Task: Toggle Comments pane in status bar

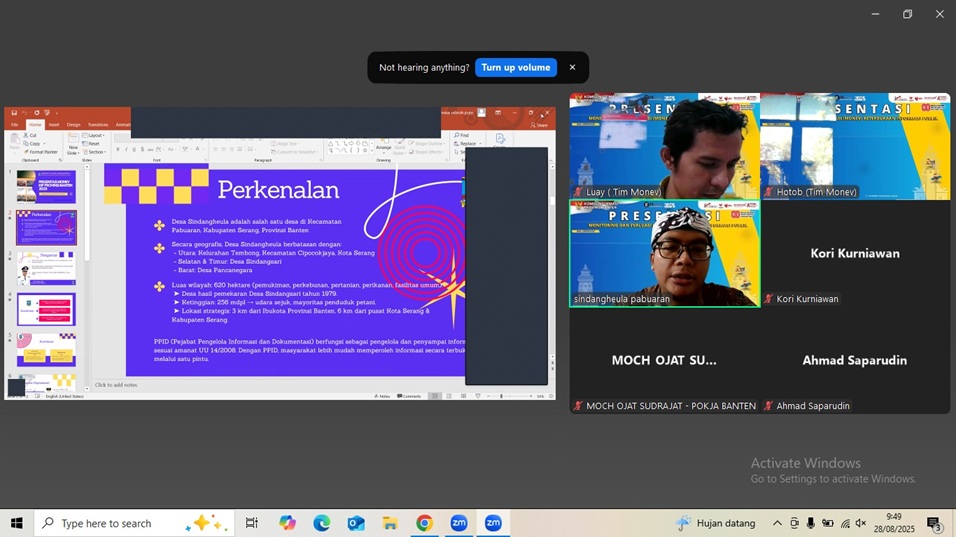Action: [x=408, y=396]
